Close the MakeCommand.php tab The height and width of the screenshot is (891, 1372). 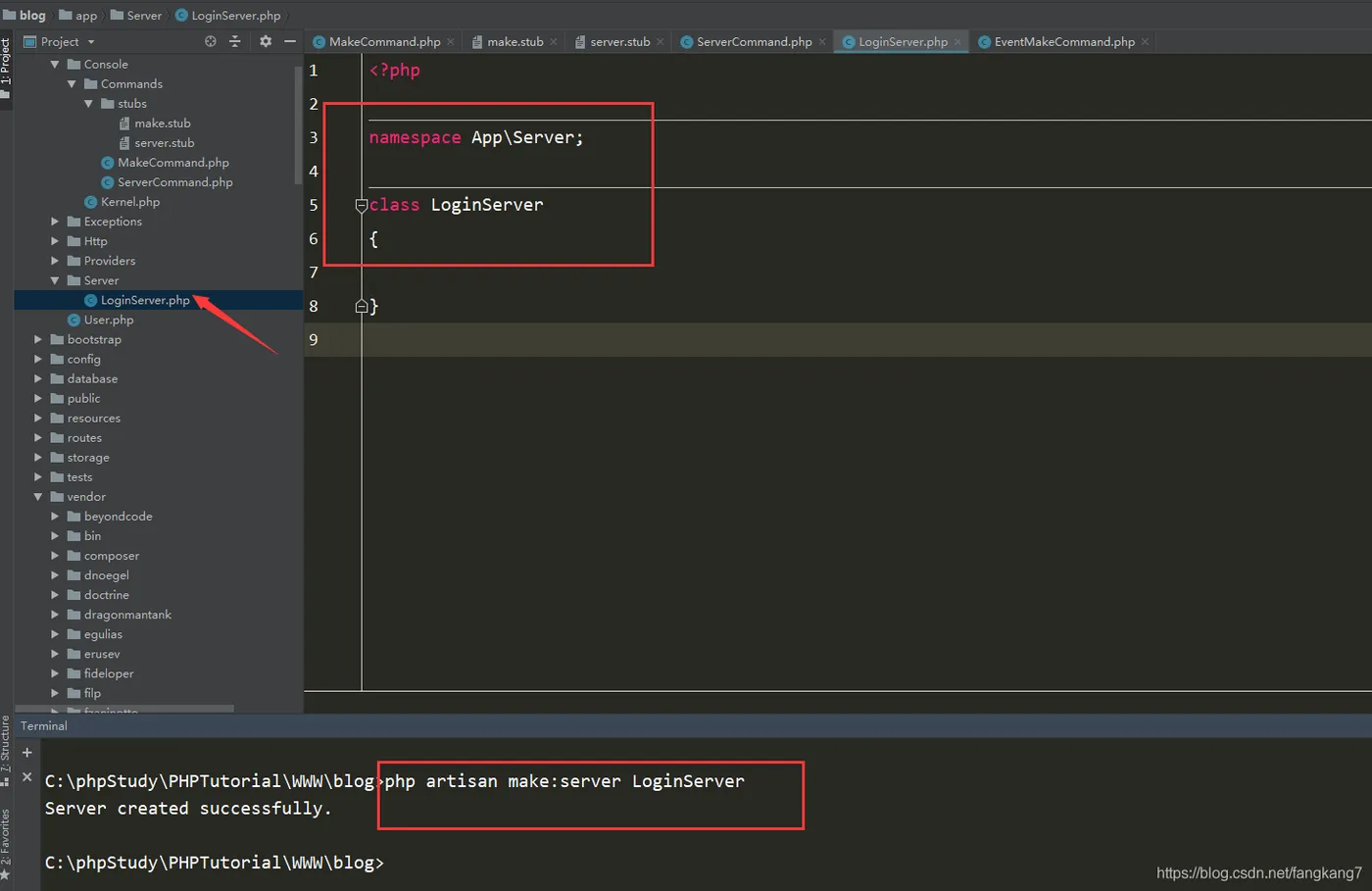click(x=451, y=41)
